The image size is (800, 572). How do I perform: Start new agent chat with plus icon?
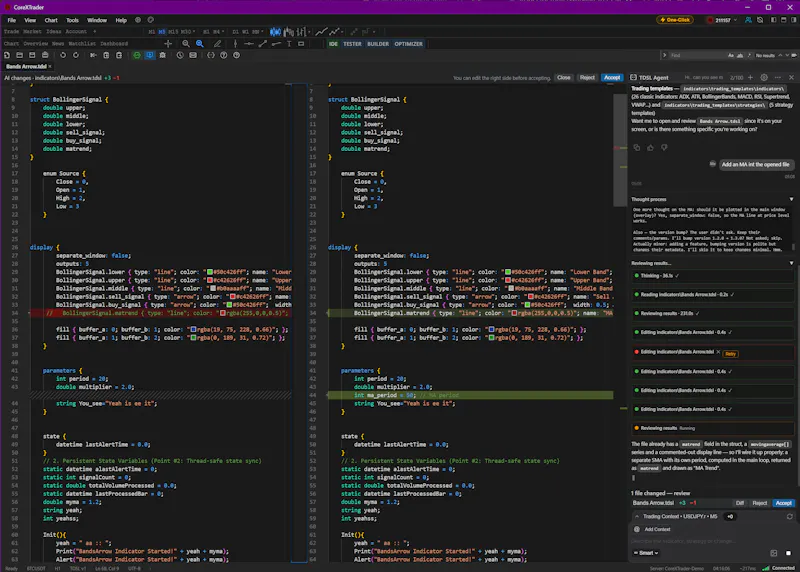pyautogui.click(x=750, y=78)
